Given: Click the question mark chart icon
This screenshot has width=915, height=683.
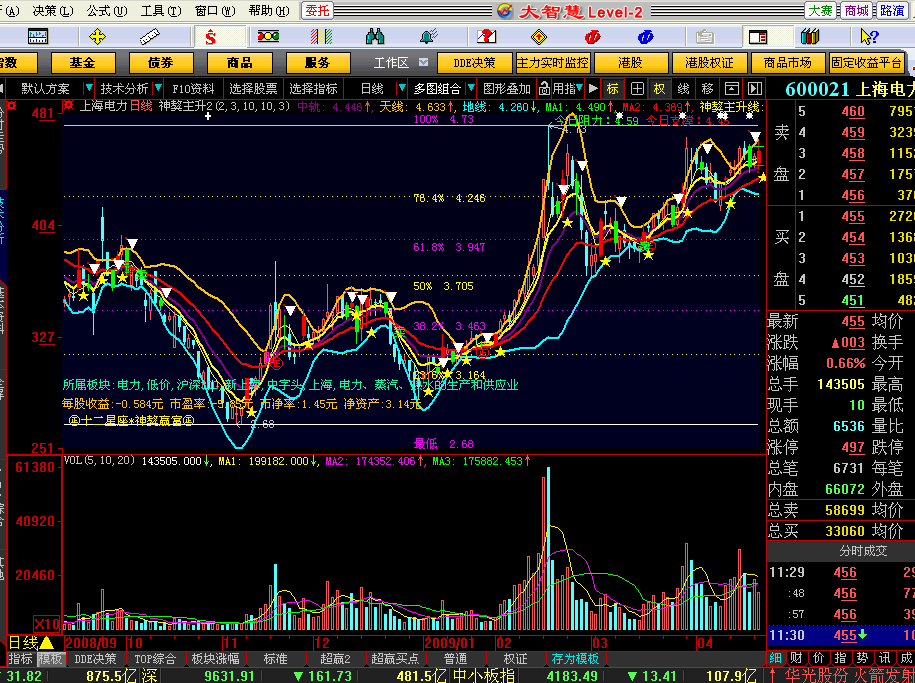Looking at the screenshot, I should click(486, 37).
